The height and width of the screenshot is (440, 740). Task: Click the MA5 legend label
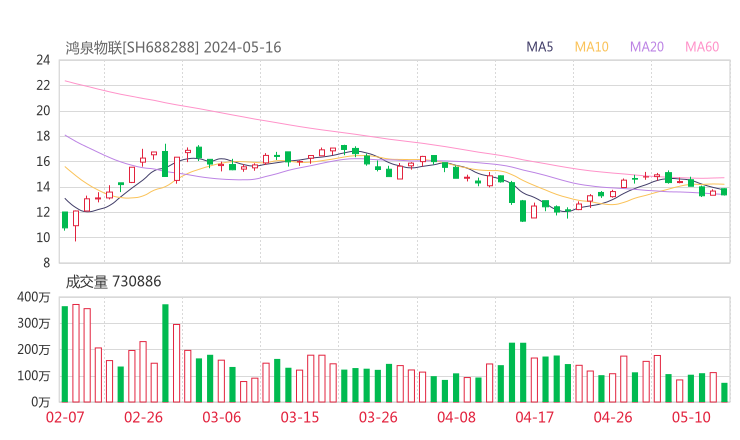click(x=539, y=47)
